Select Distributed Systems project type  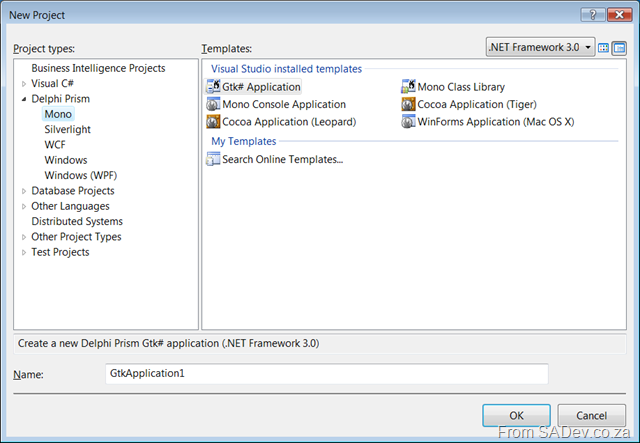pyautogui.click(x=77, y=221)
